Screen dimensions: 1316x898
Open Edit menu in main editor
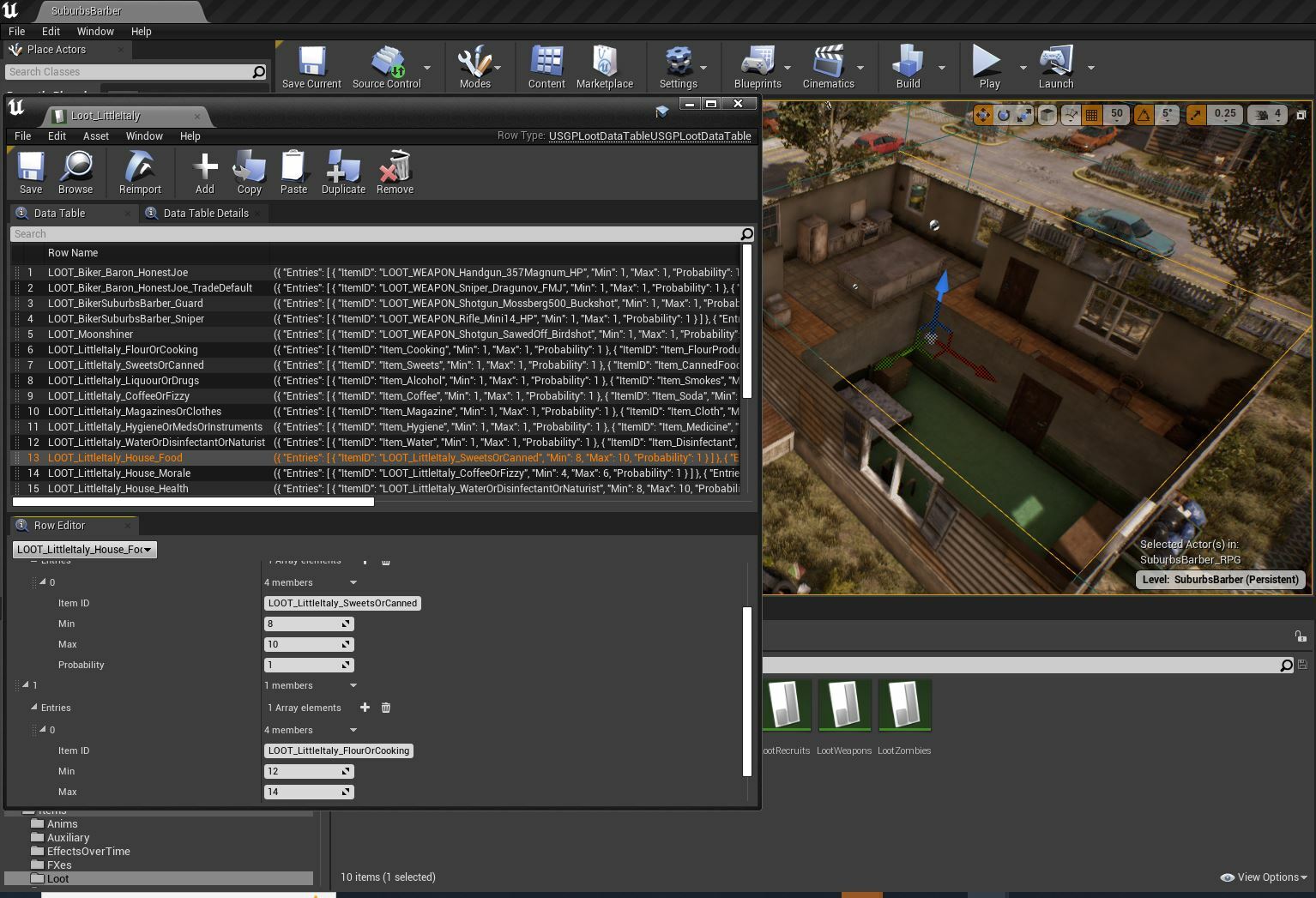[51, 31]
